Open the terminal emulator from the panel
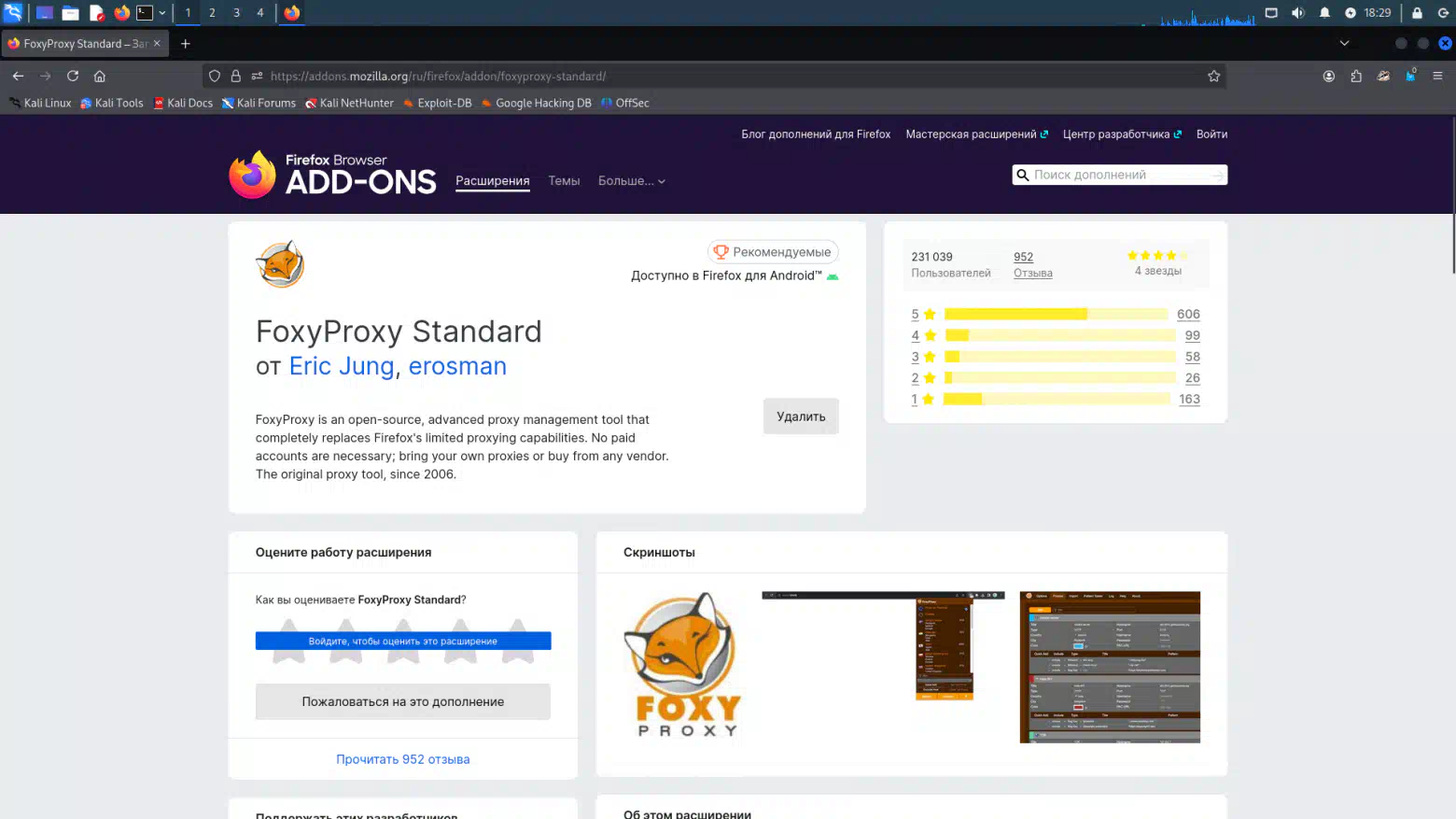The width and height of the screenshot is (1456, 819). coord(145,12)
